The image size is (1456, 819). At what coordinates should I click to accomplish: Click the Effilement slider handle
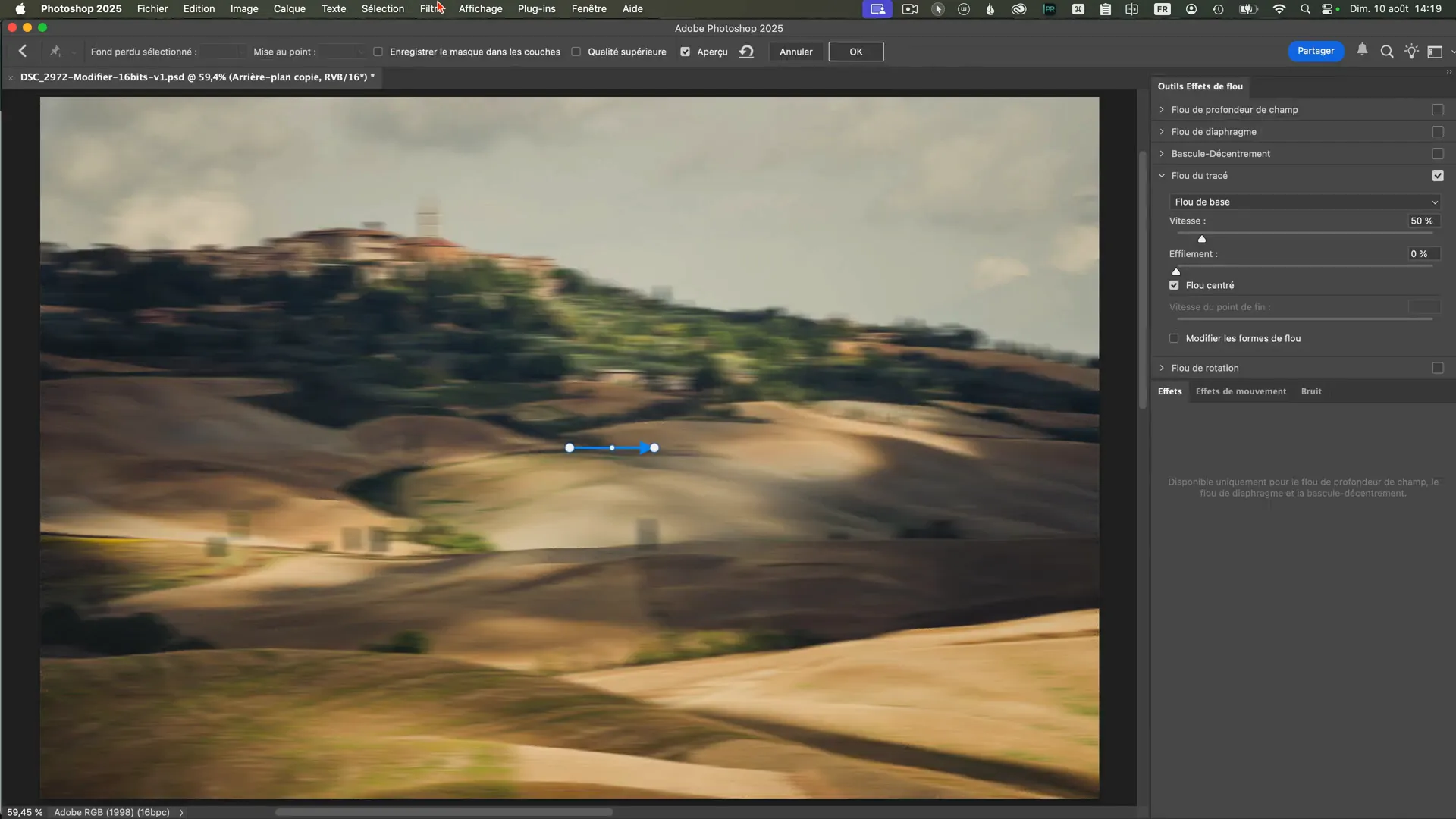[x=1176, y=271]
